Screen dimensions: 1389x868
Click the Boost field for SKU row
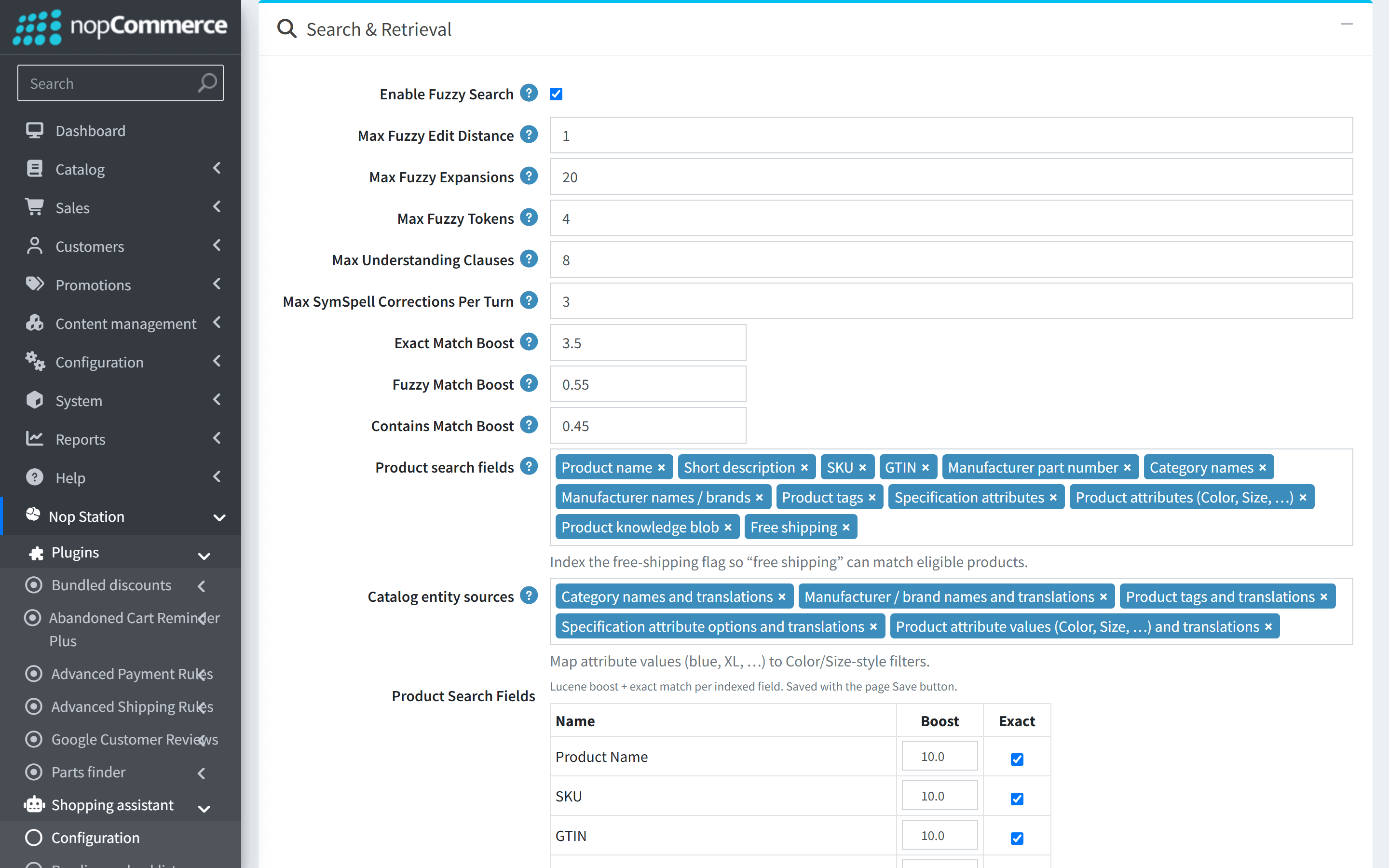click(x=940, y=796)
